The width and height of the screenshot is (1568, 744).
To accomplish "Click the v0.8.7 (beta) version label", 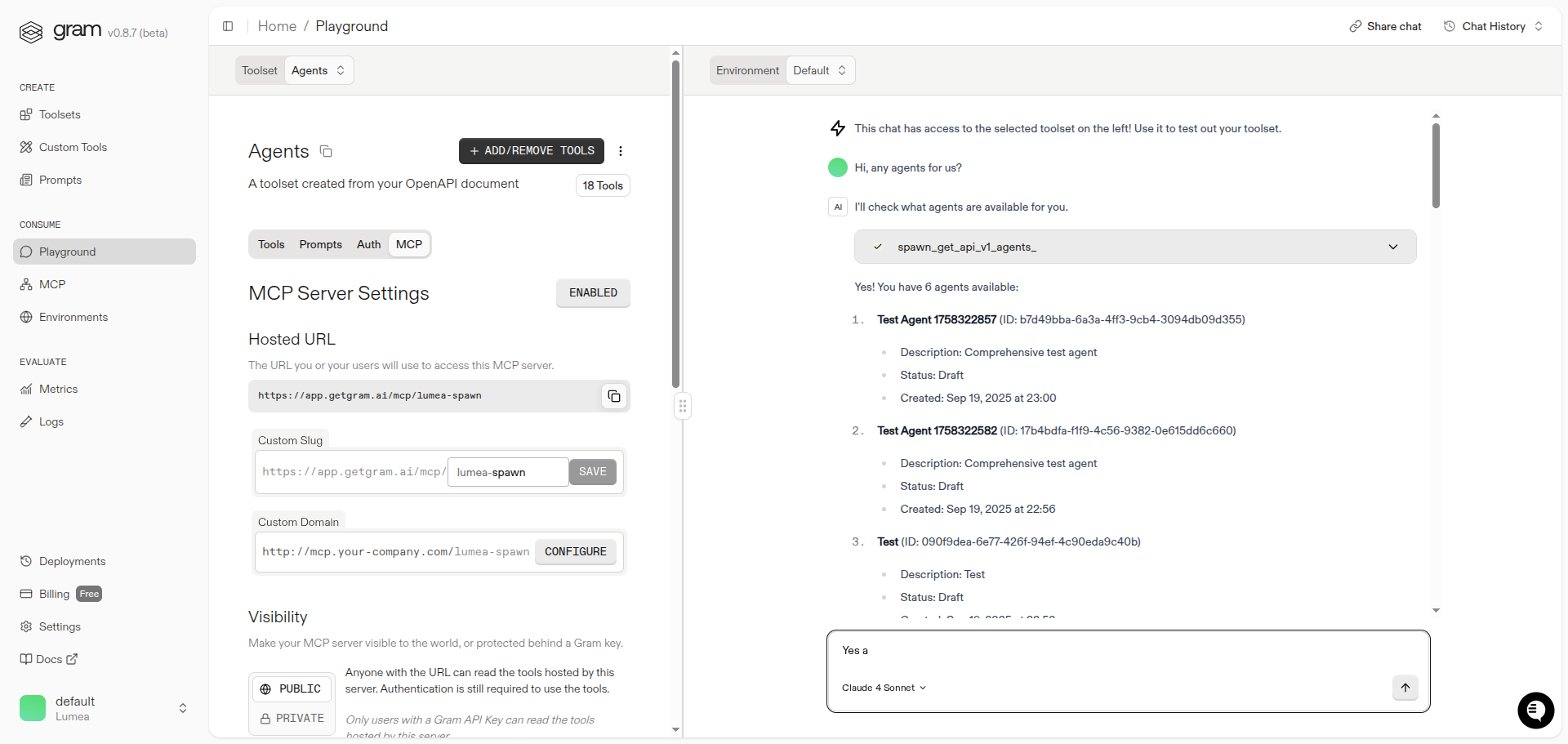I will pyautogui.click(x=138, y=33).
